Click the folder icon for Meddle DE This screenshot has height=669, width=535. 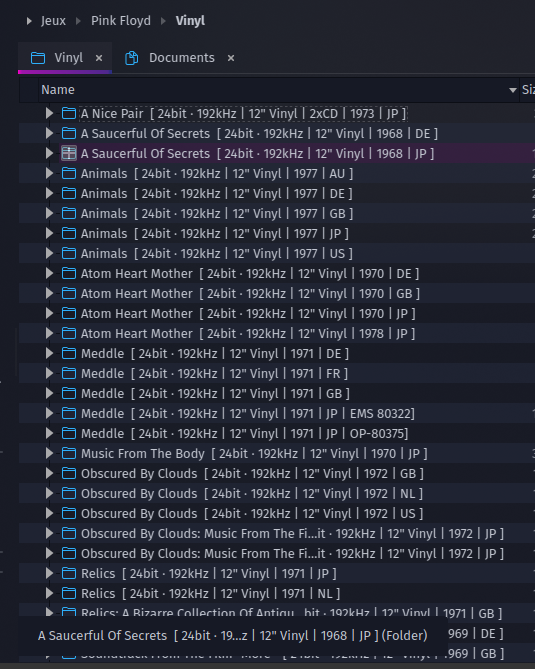pos(69,353)
